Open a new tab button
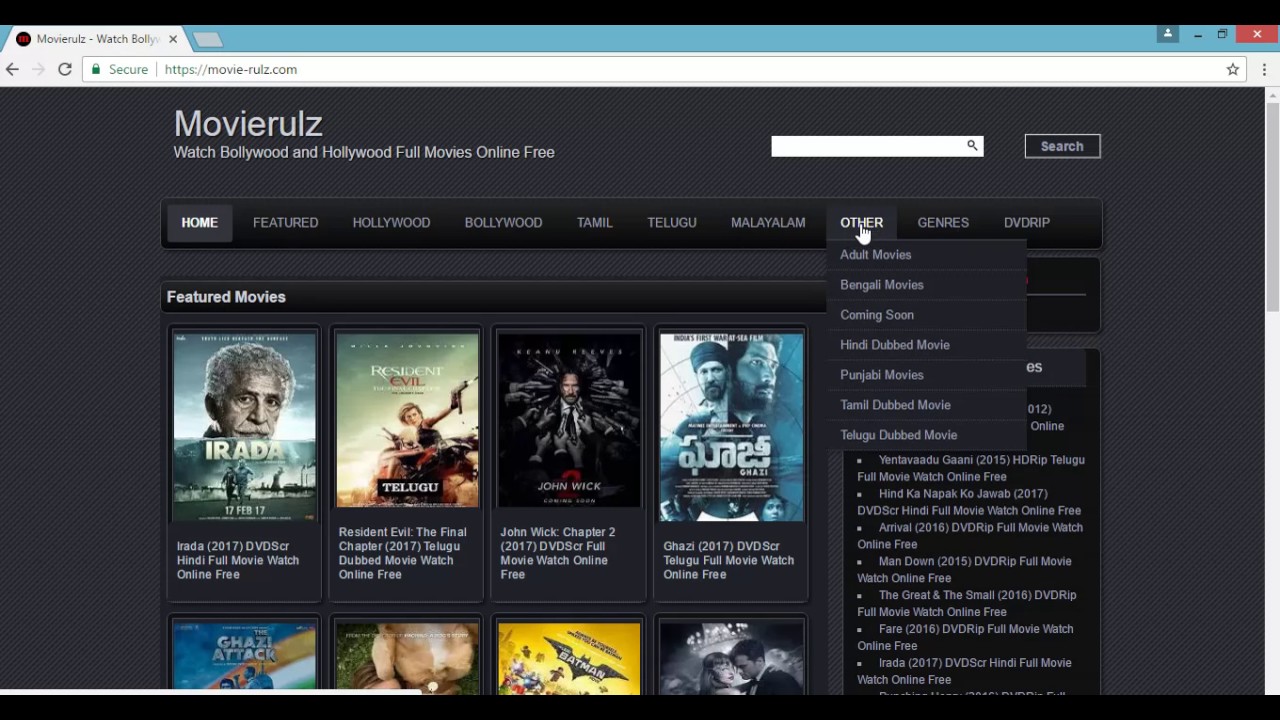 pos(208,39)
